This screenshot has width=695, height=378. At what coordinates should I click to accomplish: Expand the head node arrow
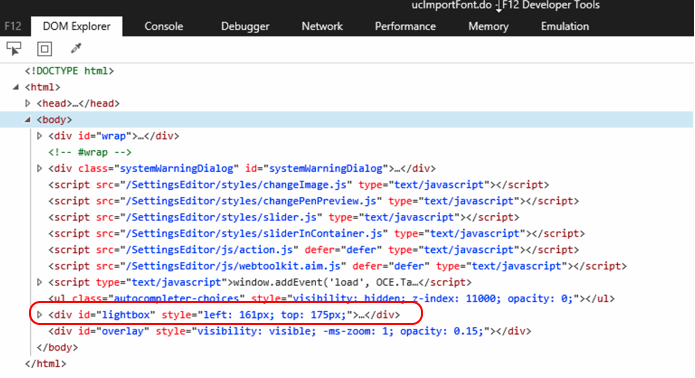[x=27, y=103]
